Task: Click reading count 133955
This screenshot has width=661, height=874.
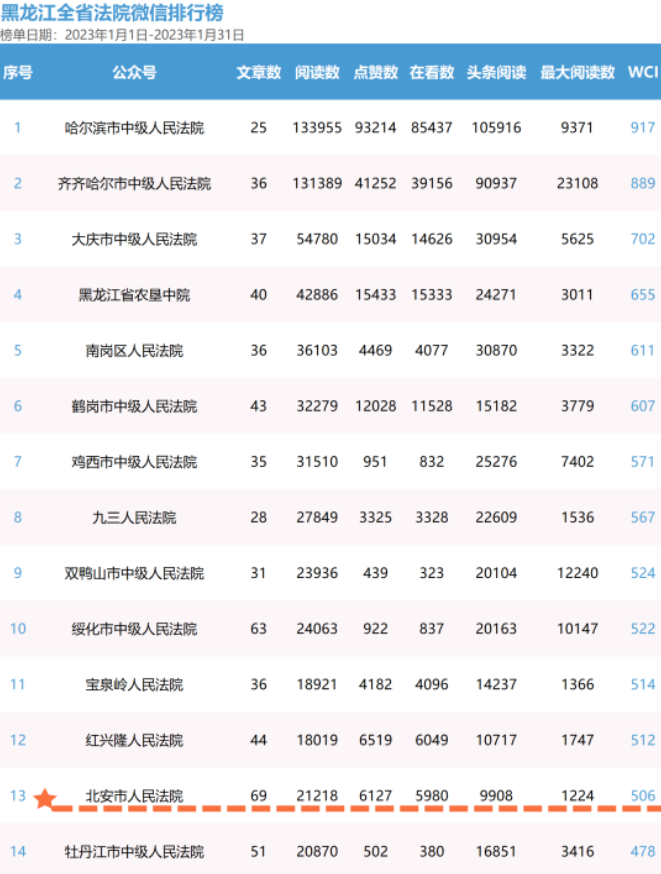Action: pyautogui.click(x=317, y=128)
